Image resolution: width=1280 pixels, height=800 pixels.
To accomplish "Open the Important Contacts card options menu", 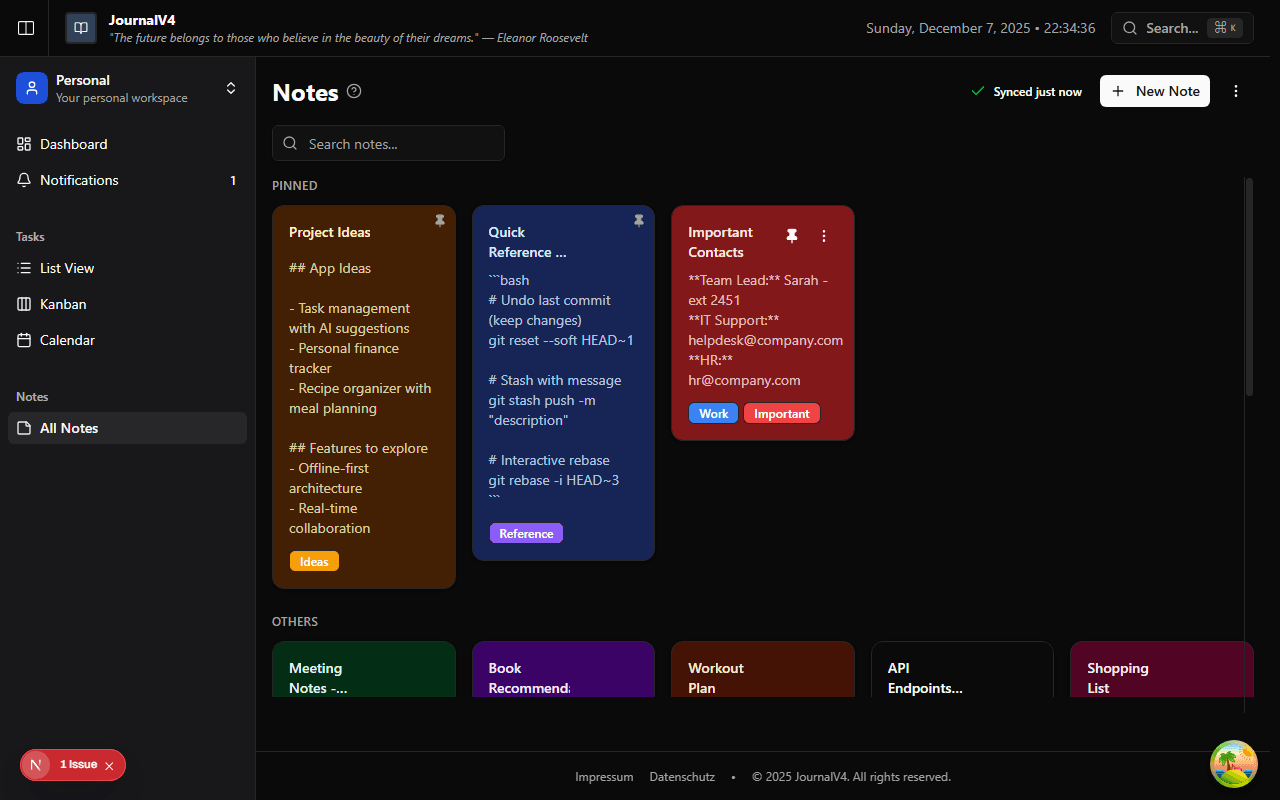I will pyautogui.click(x=824, y=236).
